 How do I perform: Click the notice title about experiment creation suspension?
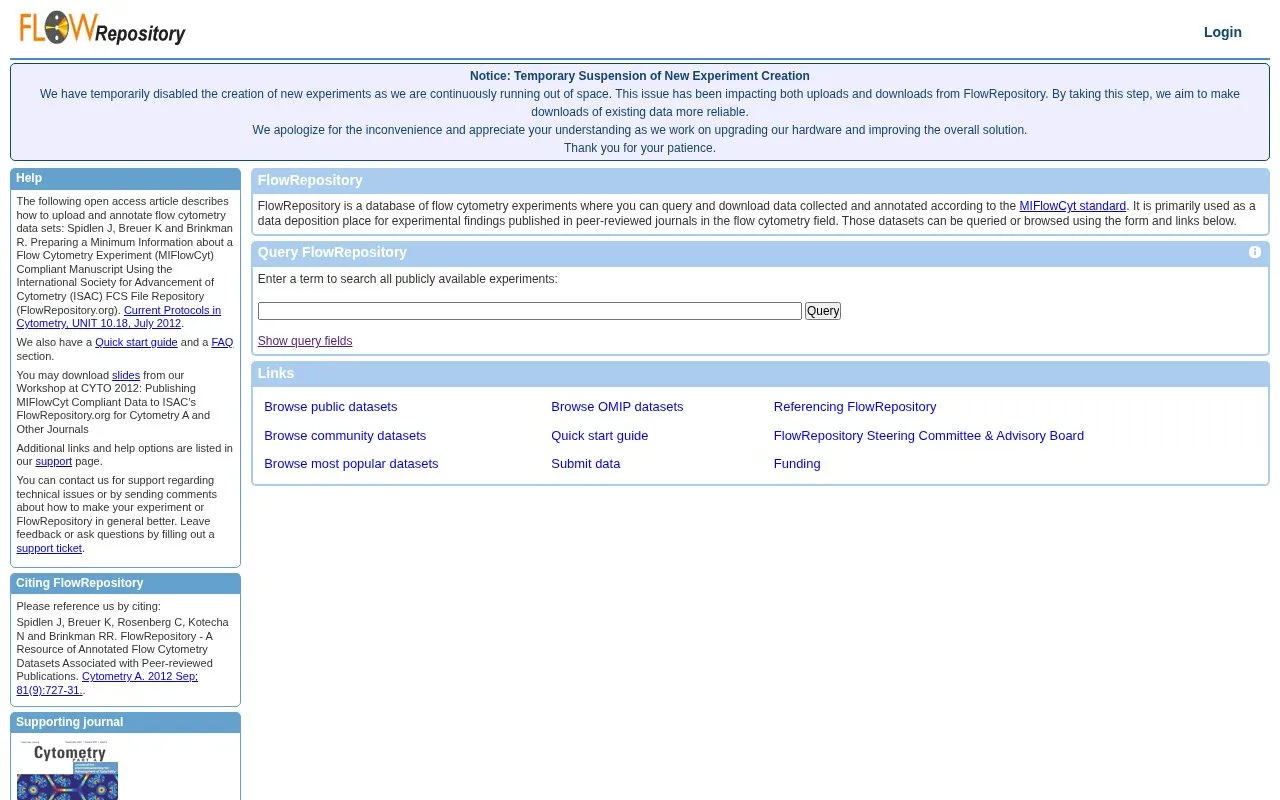(640, 76)
